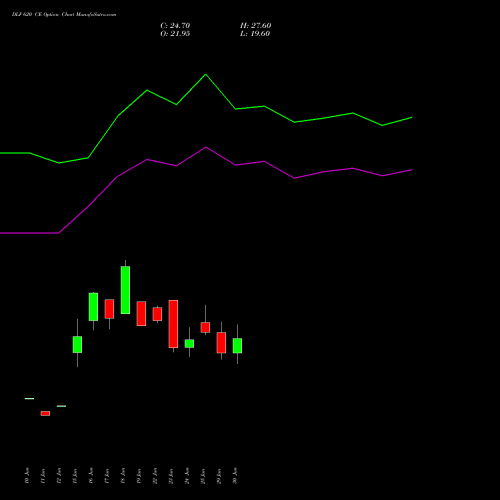Image resolution: width=500 pixels, height=500 pixels.
Task: Click the 30 Jun date axis label
Action: [235, 476]
